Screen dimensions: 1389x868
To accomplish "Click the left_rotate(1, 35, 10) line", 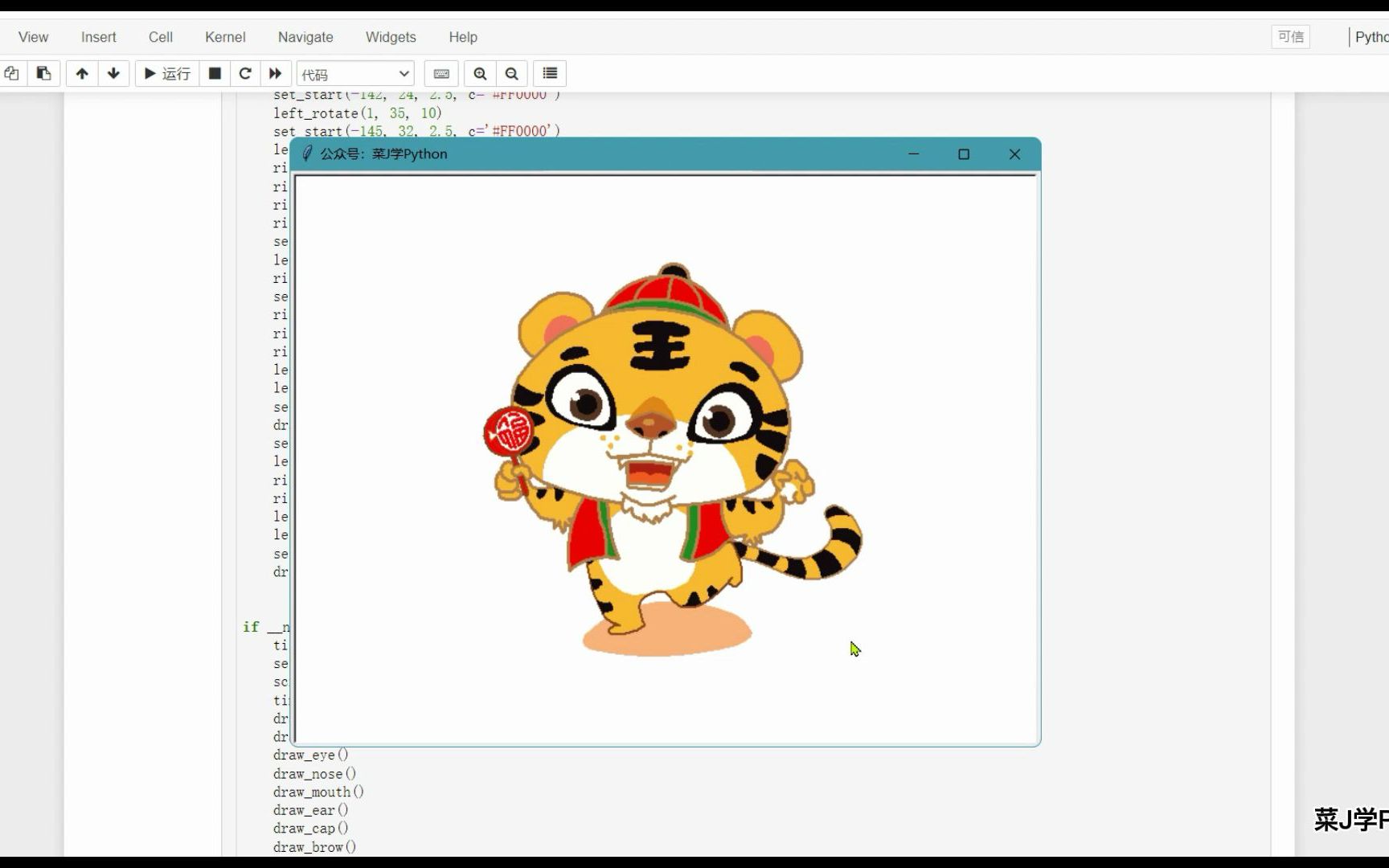I will 358,113.
